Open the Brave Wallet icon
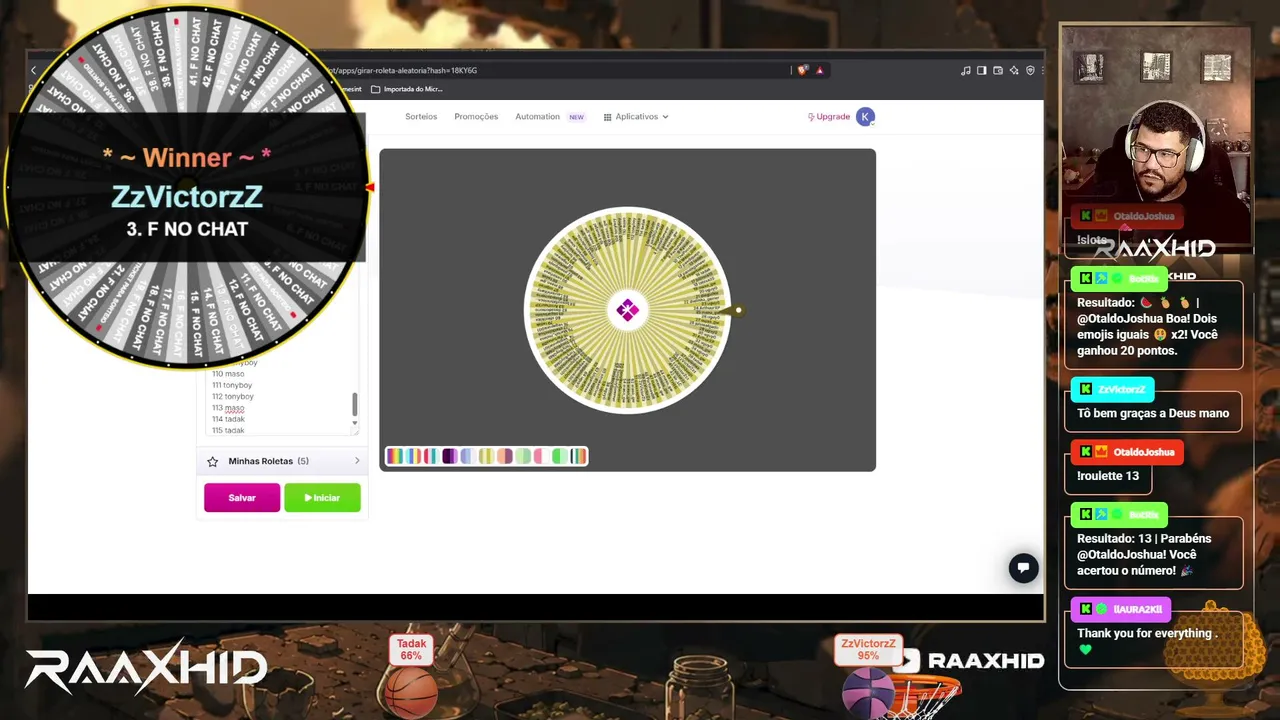Viewport: 1280px width, 720px height. (998, 70)
